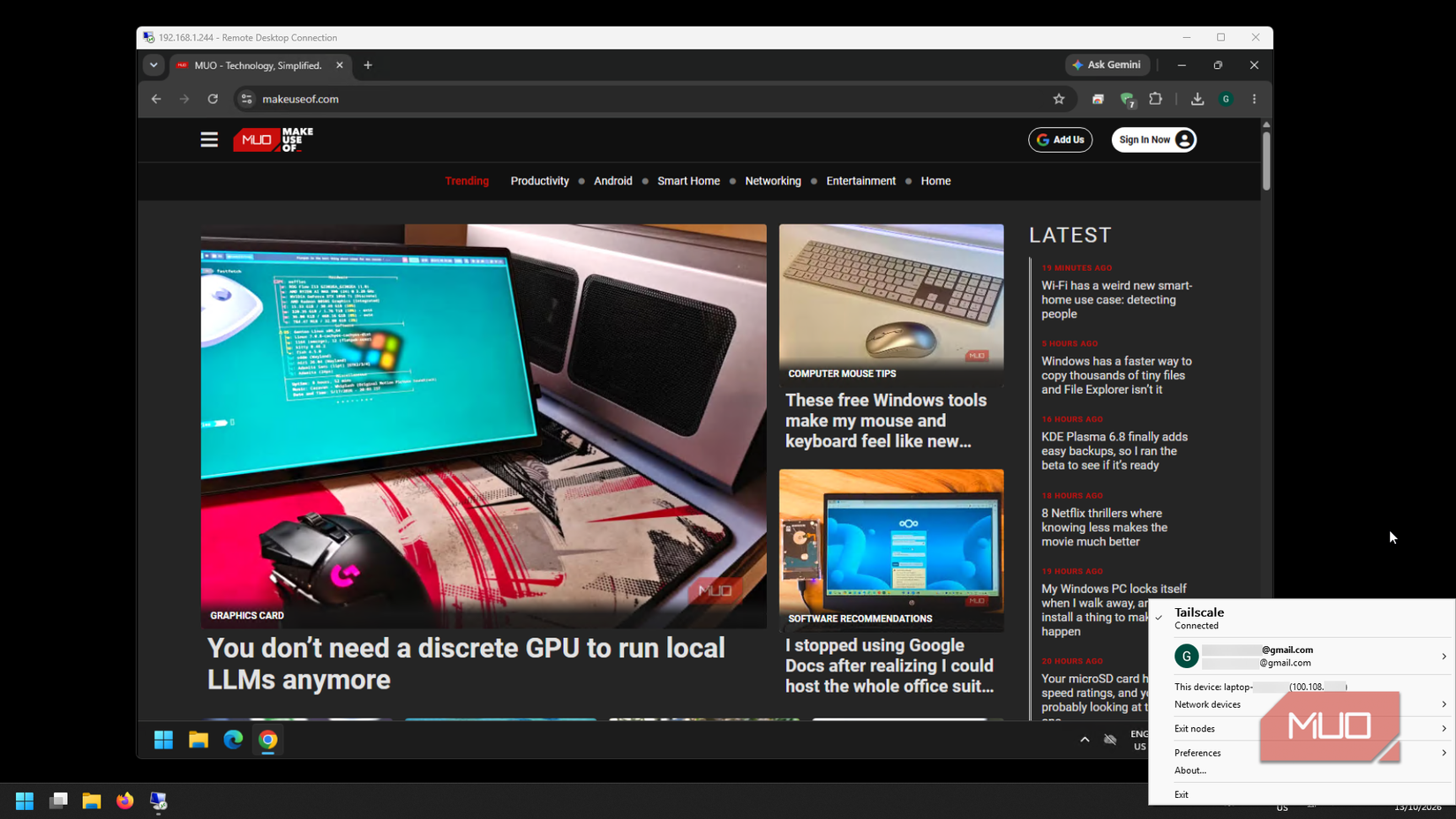Open Firefox from the host taskbar
The width and height of the screenshot is (1456, 819).
point(125,800)
